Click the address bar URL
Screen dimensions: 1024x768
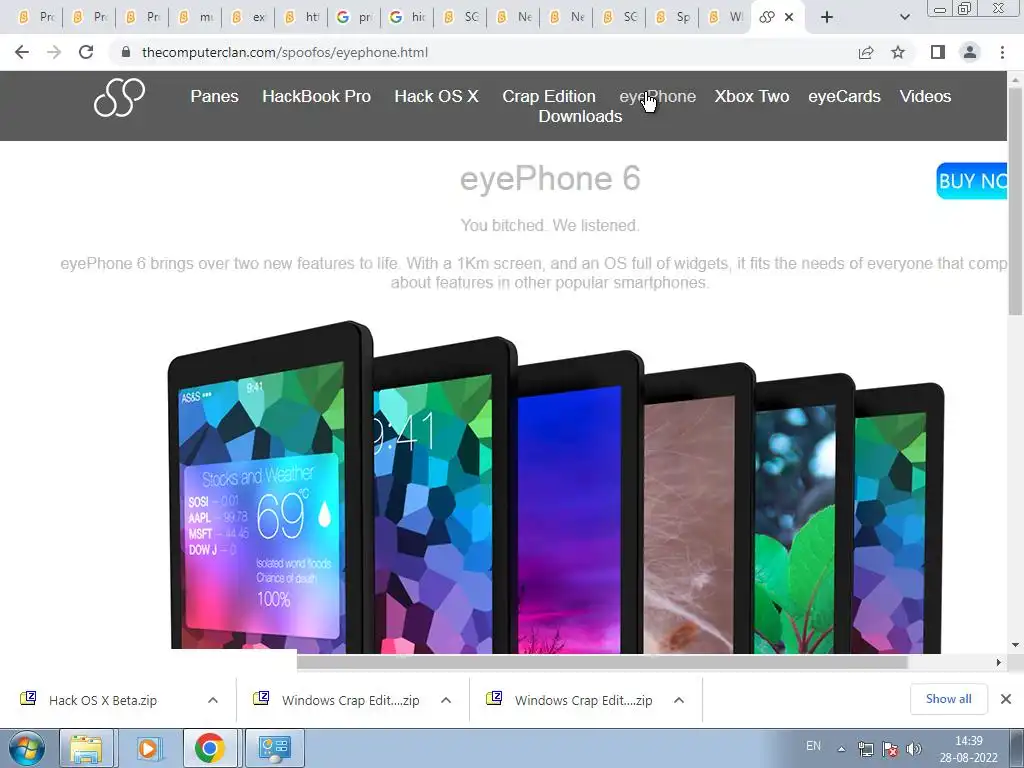(x=285, y=52)
